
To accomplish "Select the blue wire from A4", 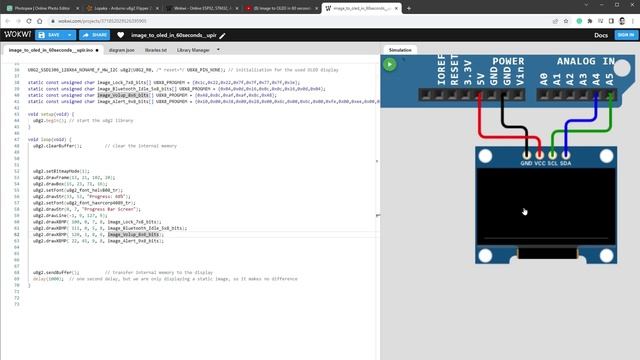I will (580, 120).
